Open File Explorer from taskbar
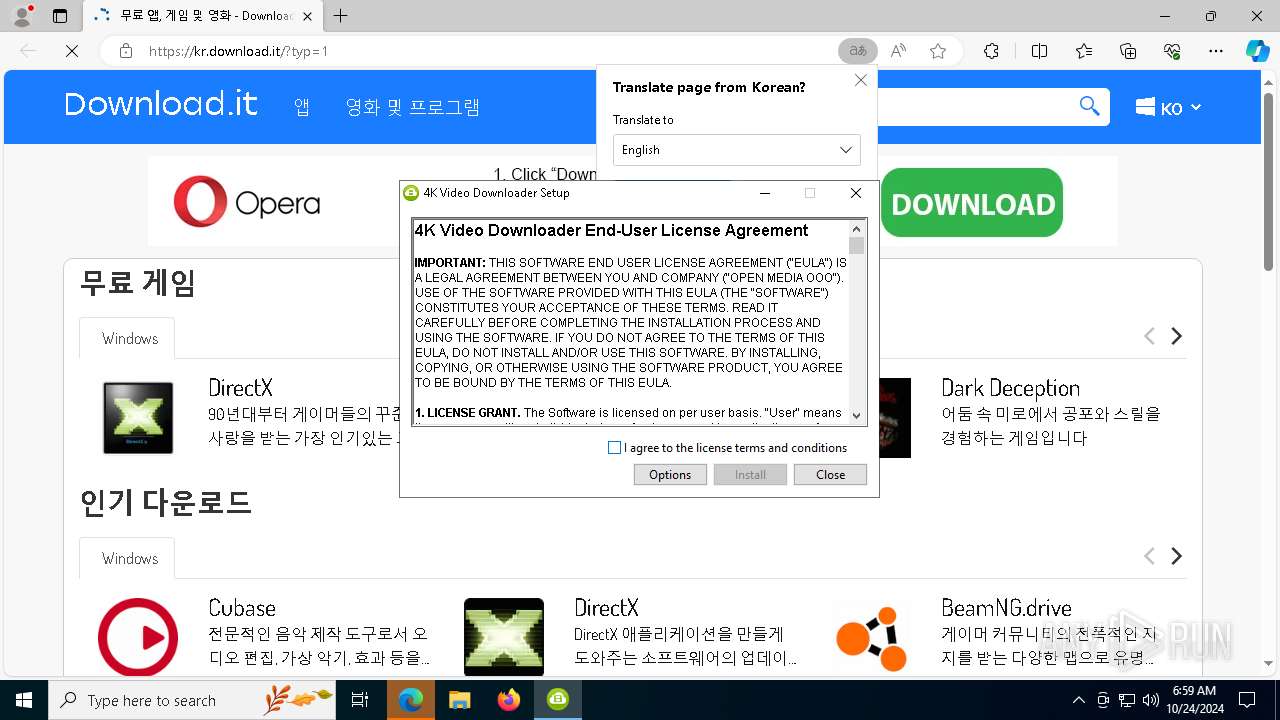This screenshot has width=1280, height=720. [459, 700]
